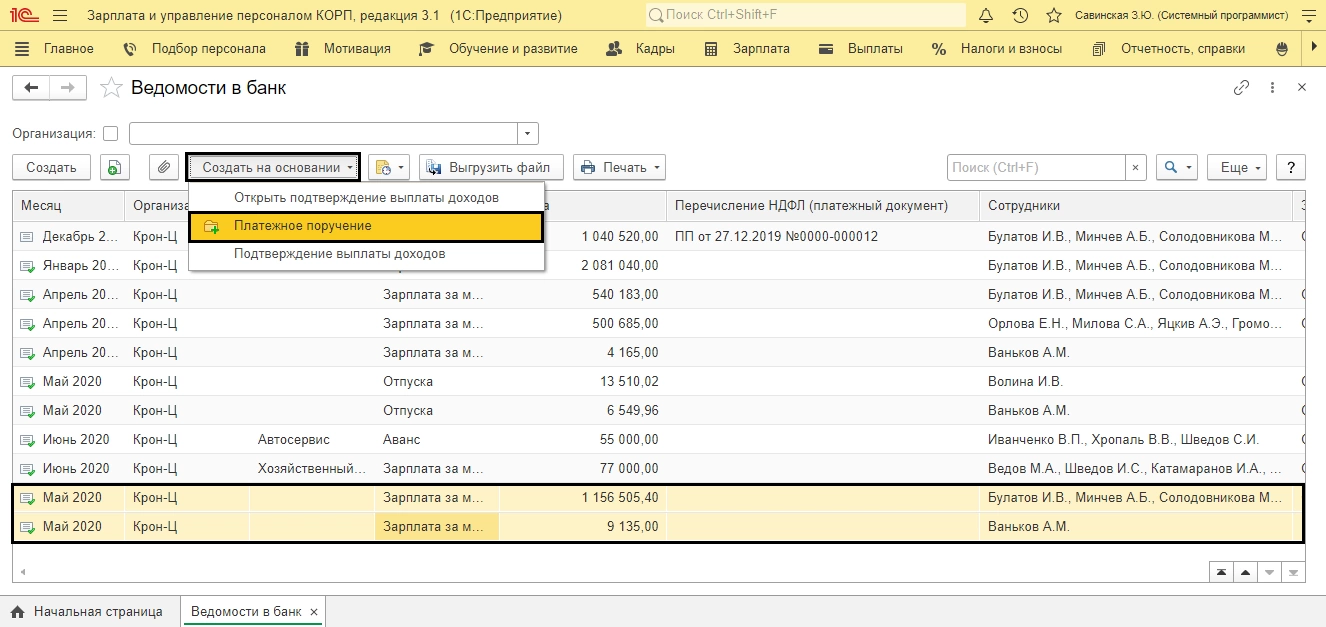Expand the Организация dropdown arrow
Image resolution: width=1326 pixels, height=627 pixels.
pos(528,134)
